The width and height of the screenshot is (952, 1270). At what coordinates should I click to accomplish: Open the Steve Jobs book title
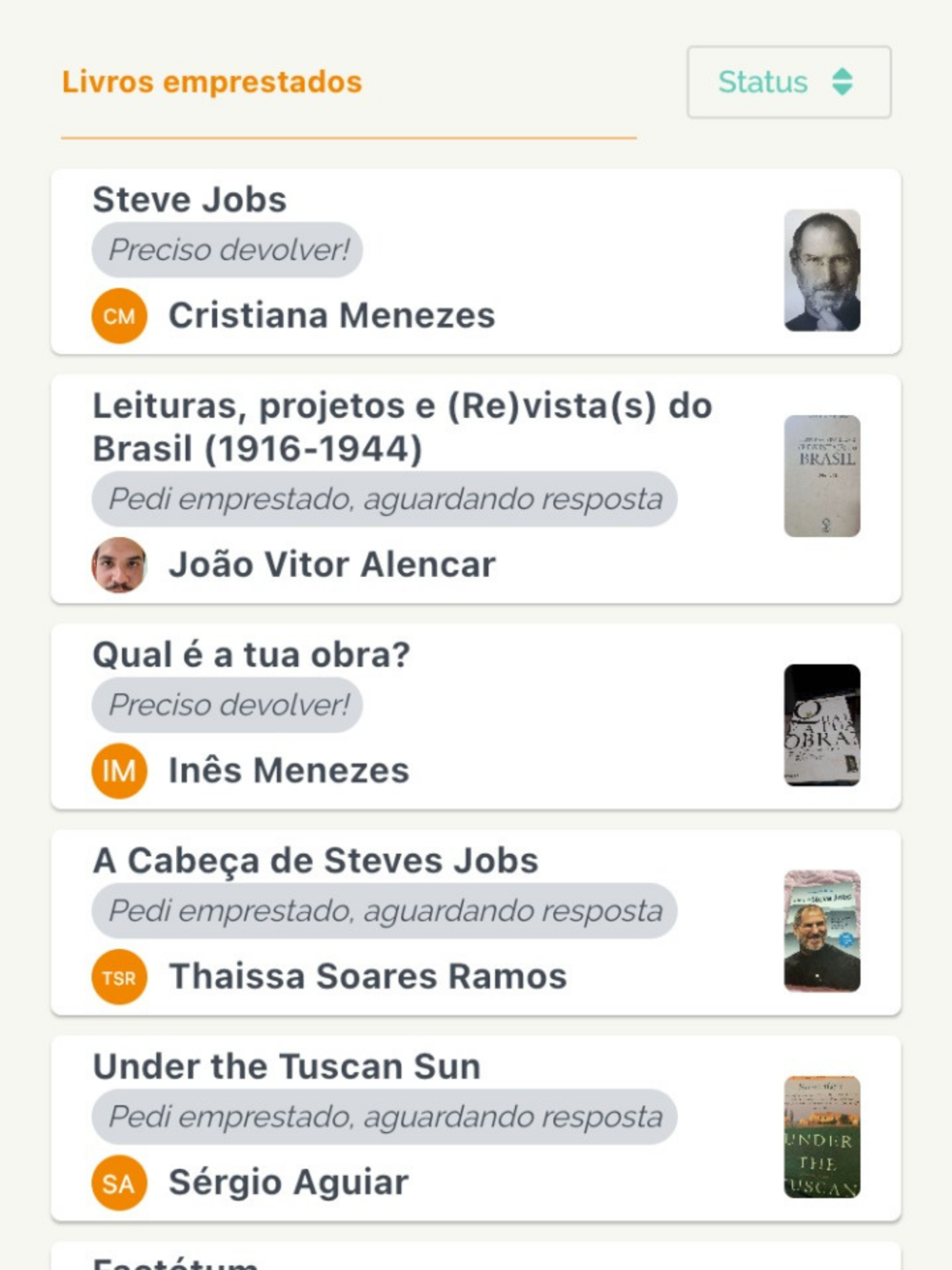coord(189,200)
